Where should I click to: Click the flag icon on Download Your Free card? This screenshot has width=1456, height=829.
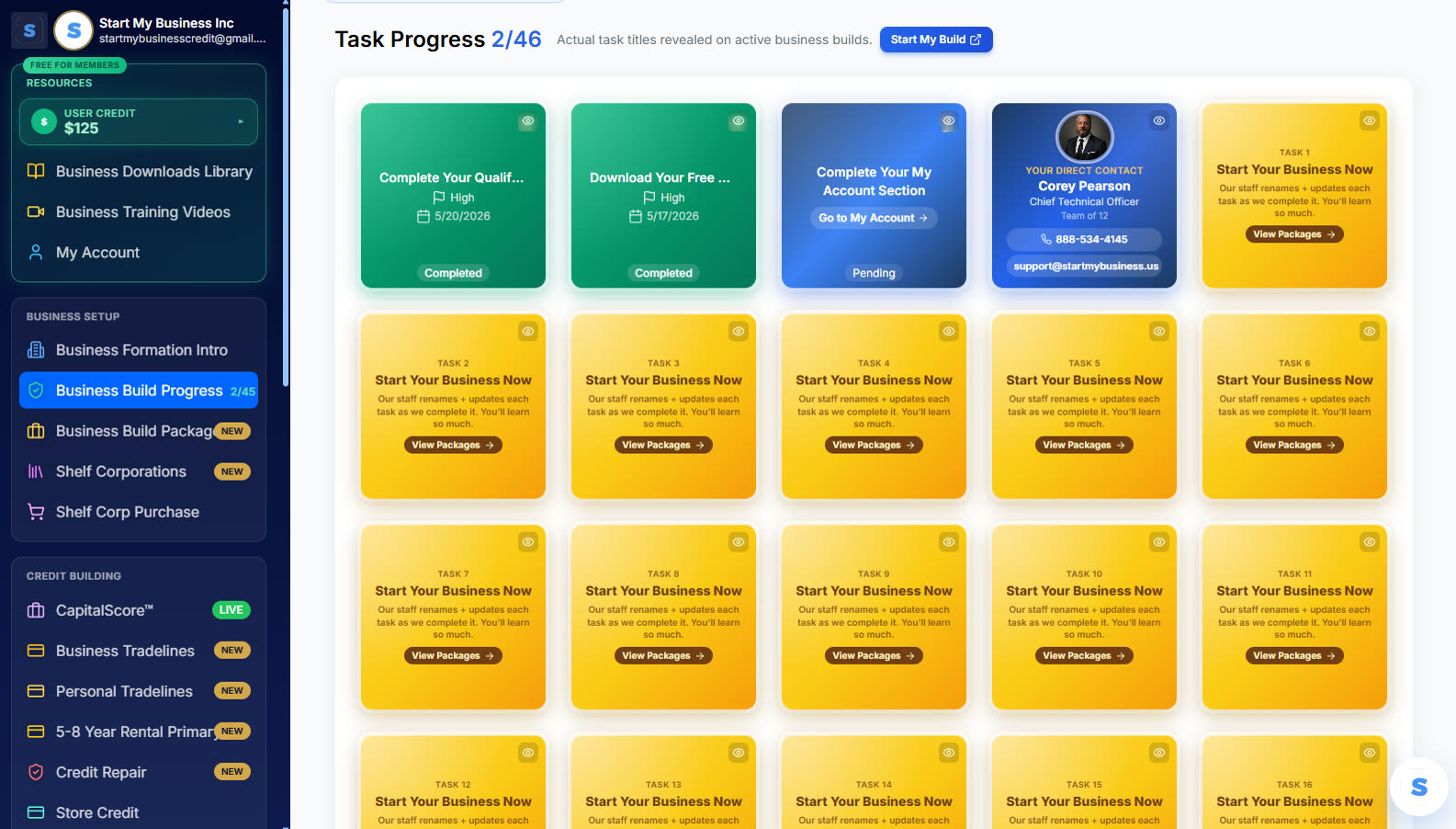tap(649, 198)
